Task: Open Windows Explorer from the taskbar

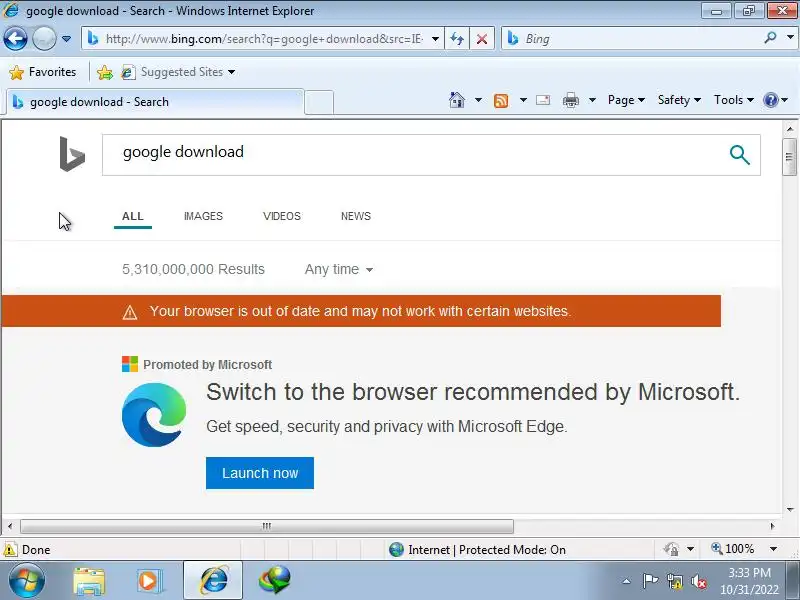Action: (x=89, y=580)
